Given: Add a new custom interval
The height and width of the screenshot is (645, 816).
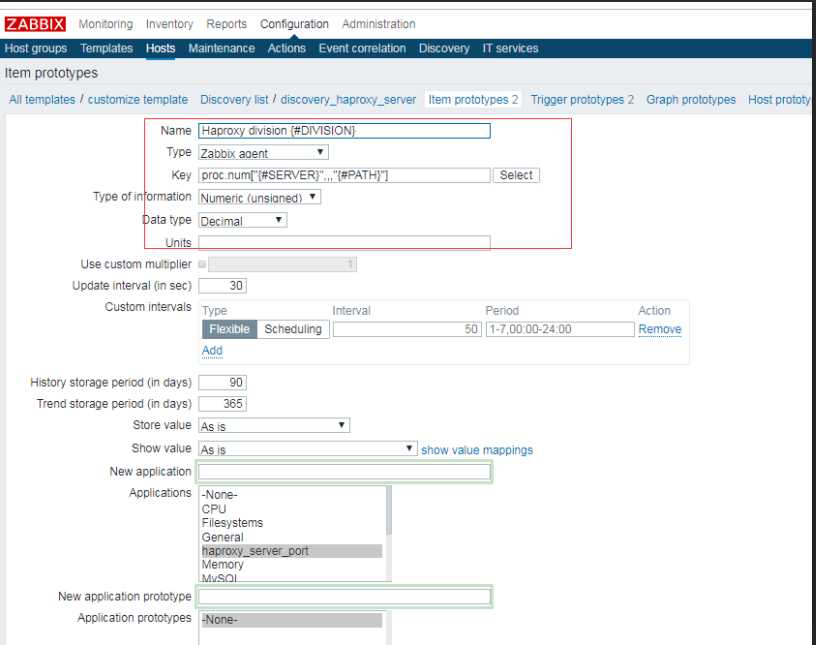Looking at the screenshot, I should click(x=212, y=350).
